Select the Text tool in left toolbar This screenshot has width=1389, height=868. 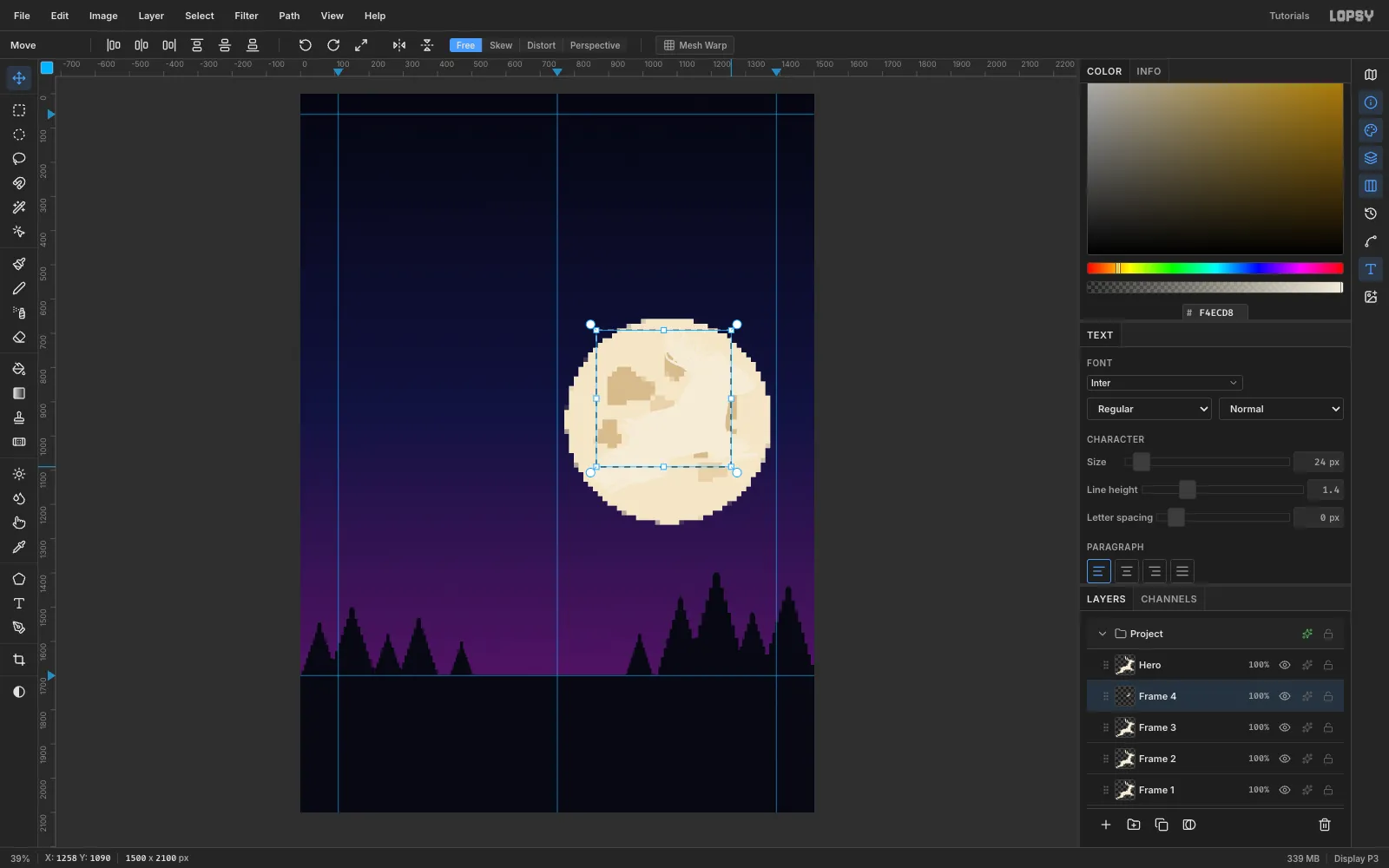[x=18, y=603]
